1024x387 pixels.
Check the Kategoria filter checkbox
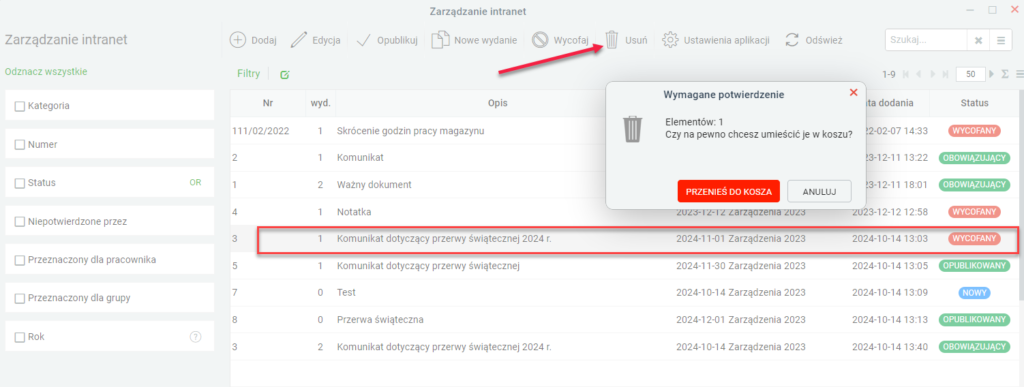click(20, 106)
